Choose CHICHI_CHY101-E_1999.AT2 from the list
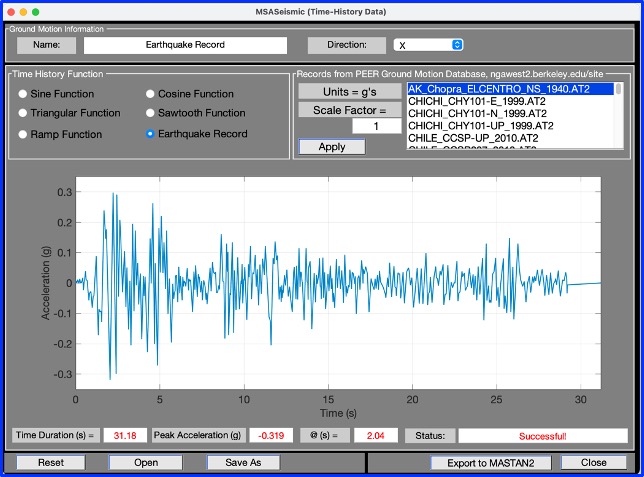This screenshot has width=644, height=477. pos(479,102)
